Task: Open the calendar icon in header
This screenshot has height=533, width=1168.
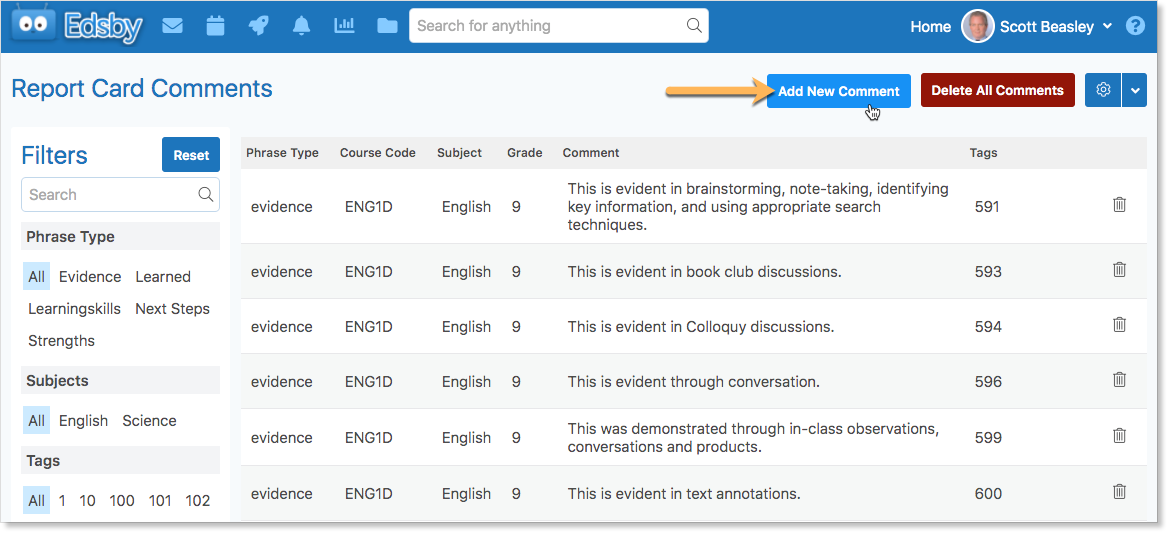Action: [x=215, y=26]
